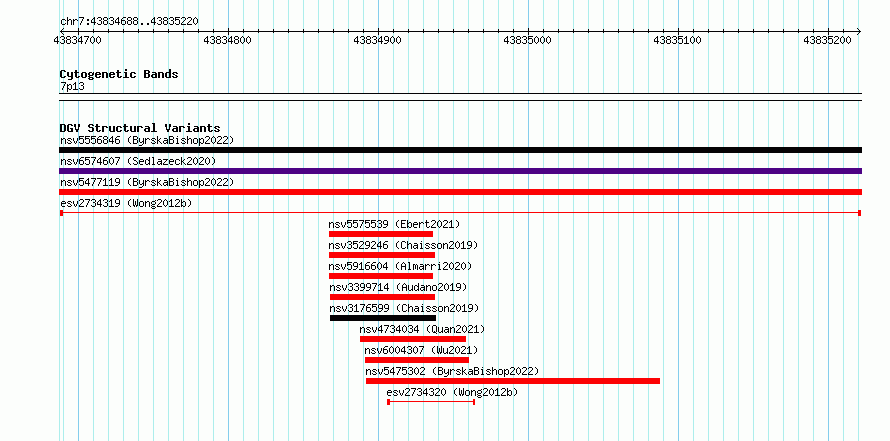Viewport: 890px width, 441px height.
Task: Click the DGV Structural Variants track title
Action: [x=140, y=128]
